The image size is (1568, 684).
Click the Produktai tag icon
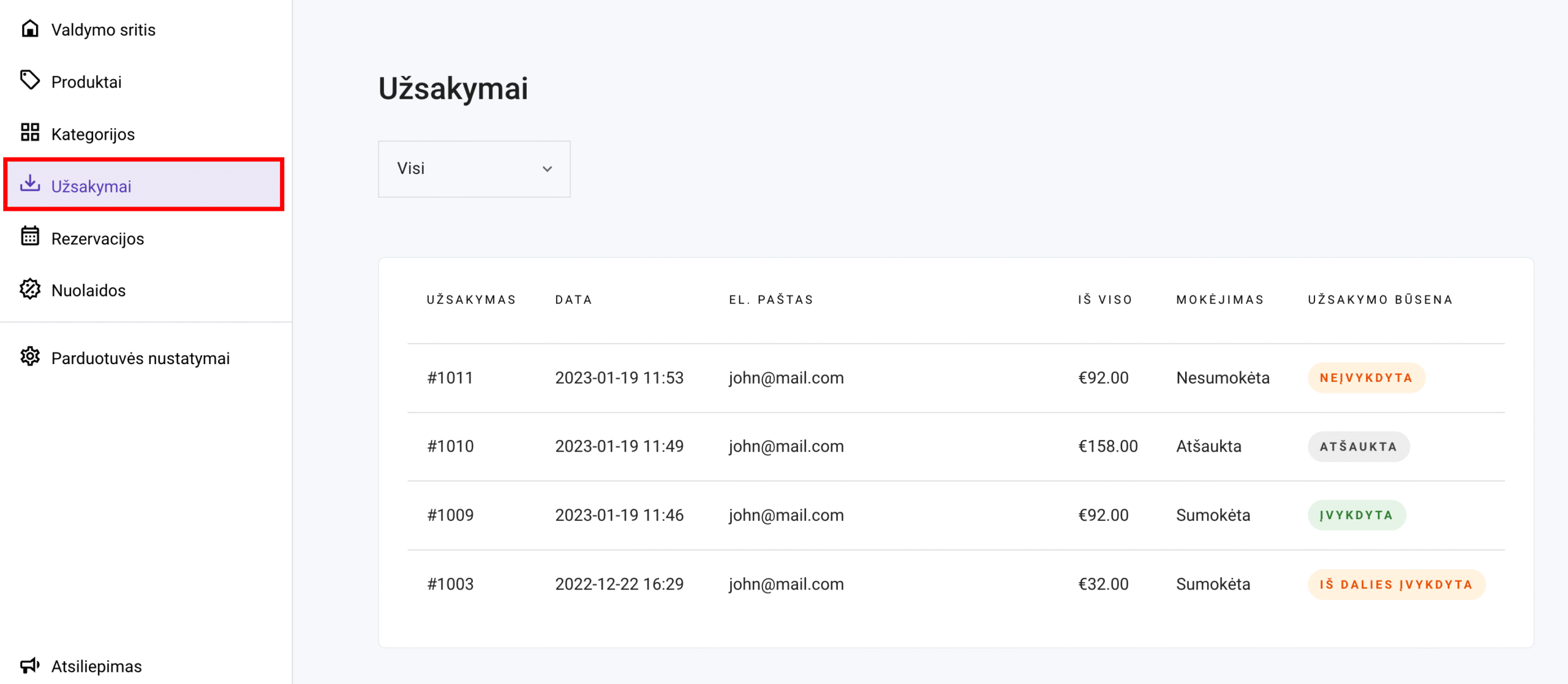coord(31,80)
